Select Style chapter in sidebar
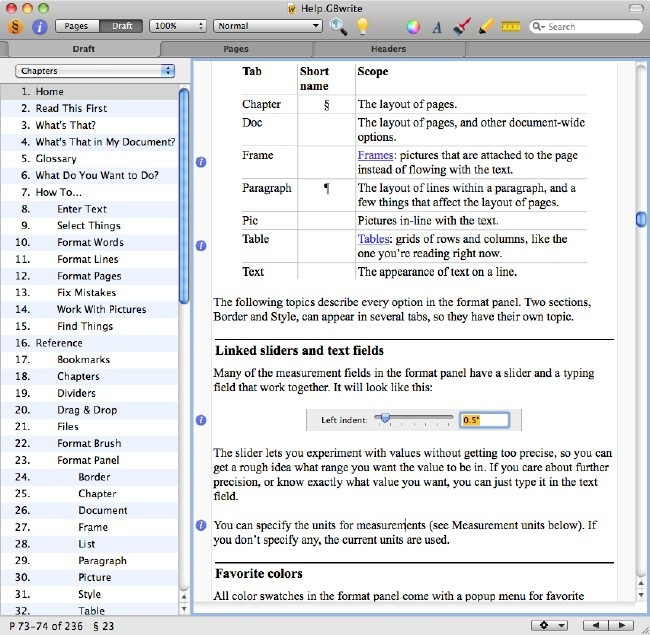This screenshot has height=635, width=650. [90, 594]
